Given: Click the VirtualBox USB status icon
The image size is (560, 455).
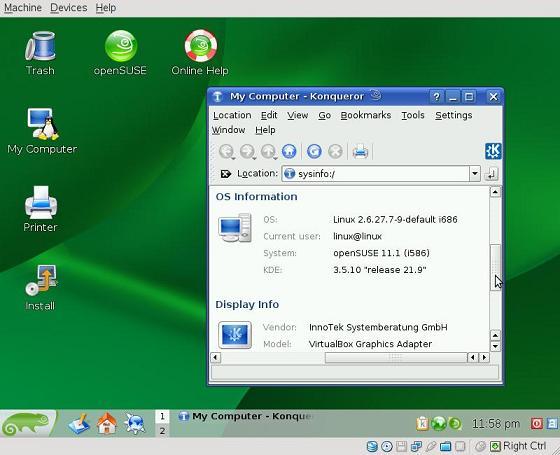Looking at the screenshot, I should (x=431, y=446).
